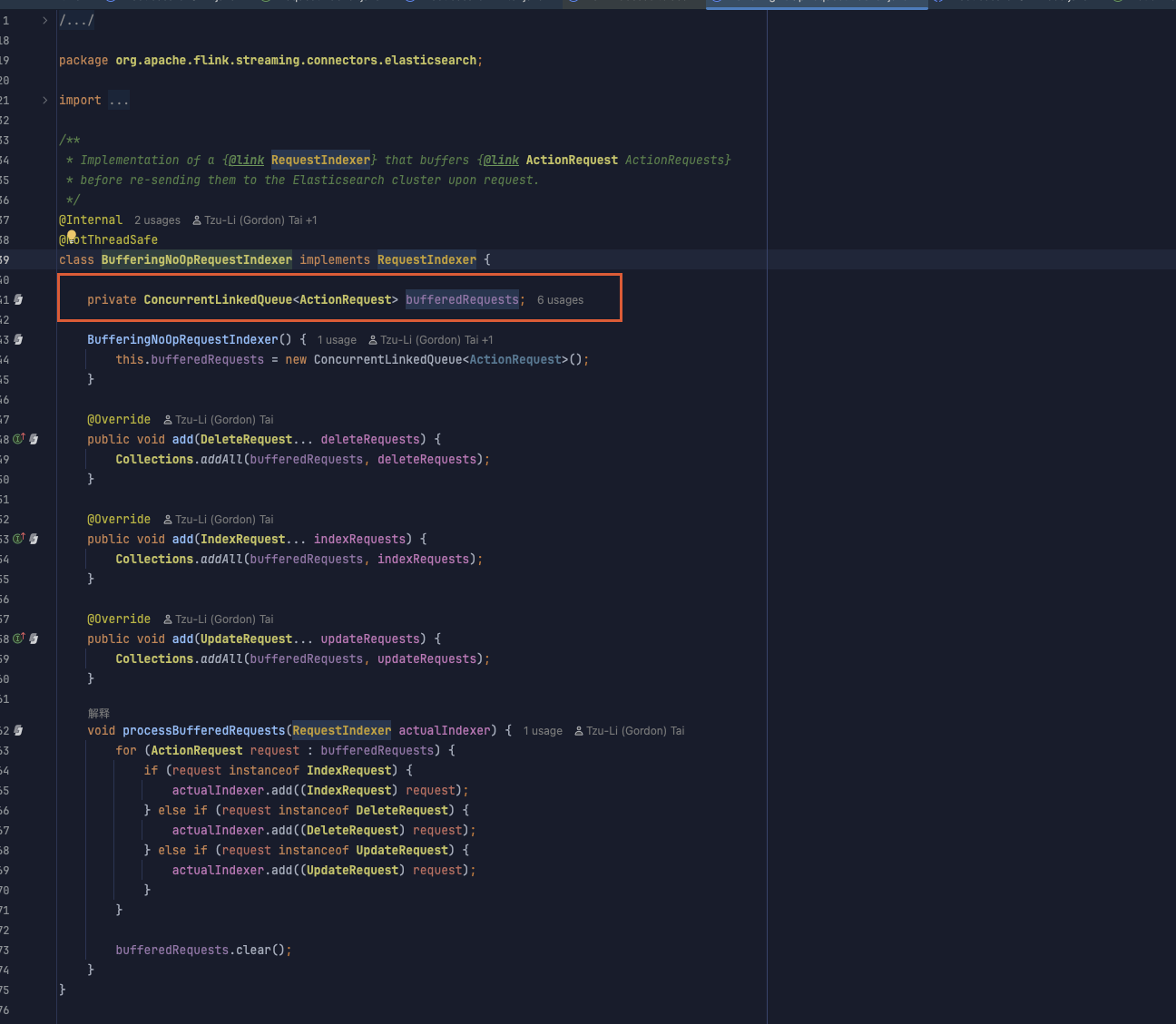The width and height of the screenshot is (1176, 1024).
Task: Click the intention lightbulb near @NotThreadSafe annotation
Action: [72, 235]
